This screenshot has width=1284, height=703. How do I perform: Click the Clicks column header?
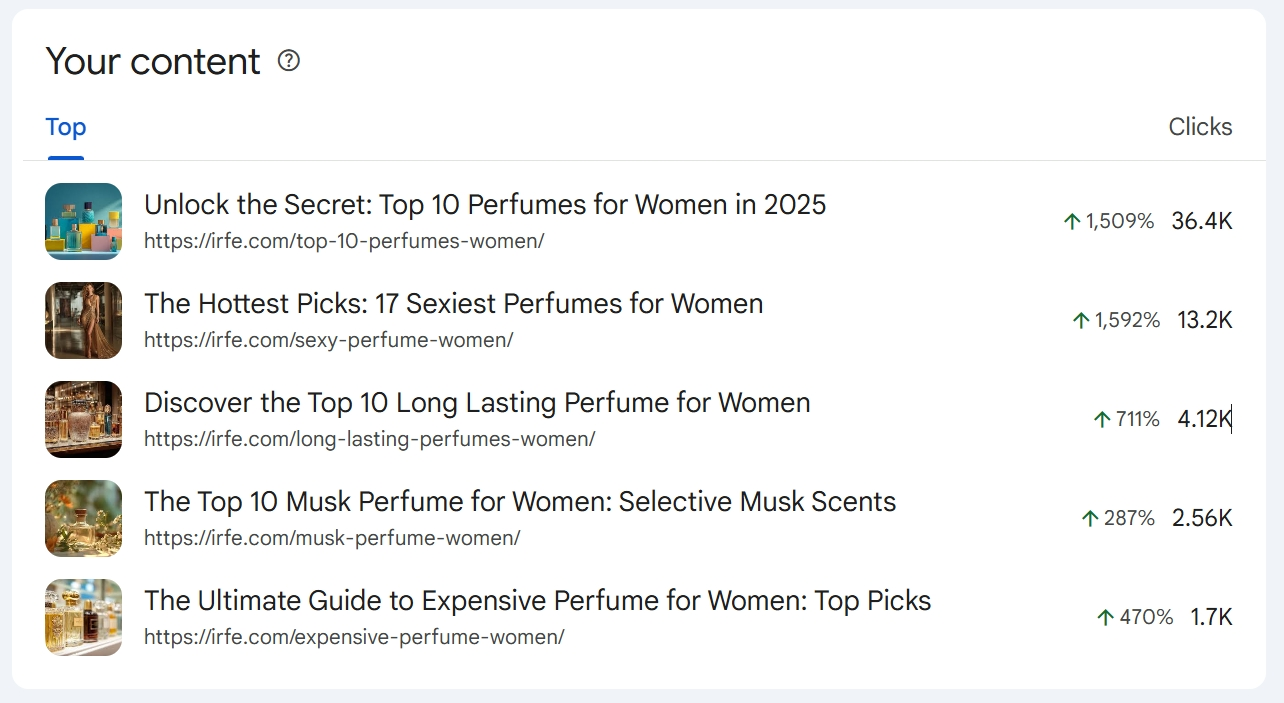pos(1200,127)
